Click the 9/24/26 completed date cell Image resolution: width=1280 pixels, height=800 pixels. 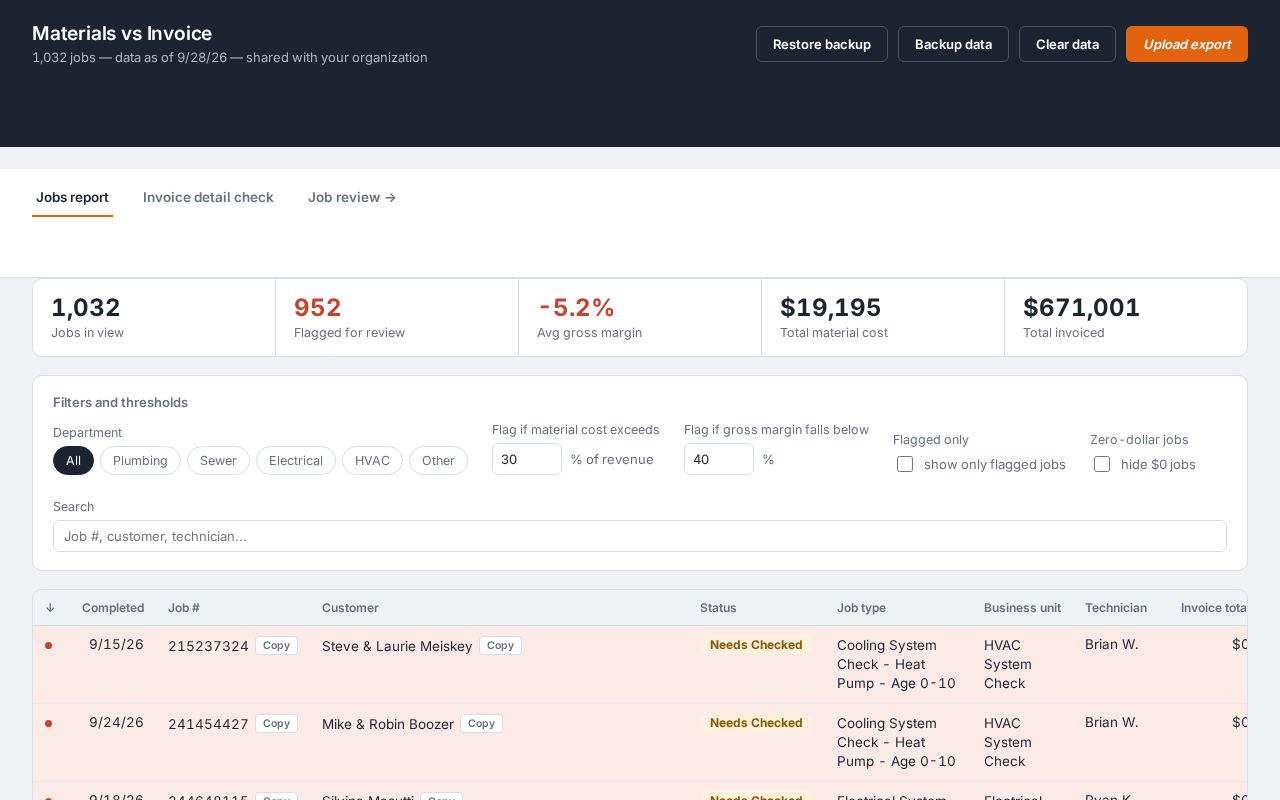coord(116,723)
